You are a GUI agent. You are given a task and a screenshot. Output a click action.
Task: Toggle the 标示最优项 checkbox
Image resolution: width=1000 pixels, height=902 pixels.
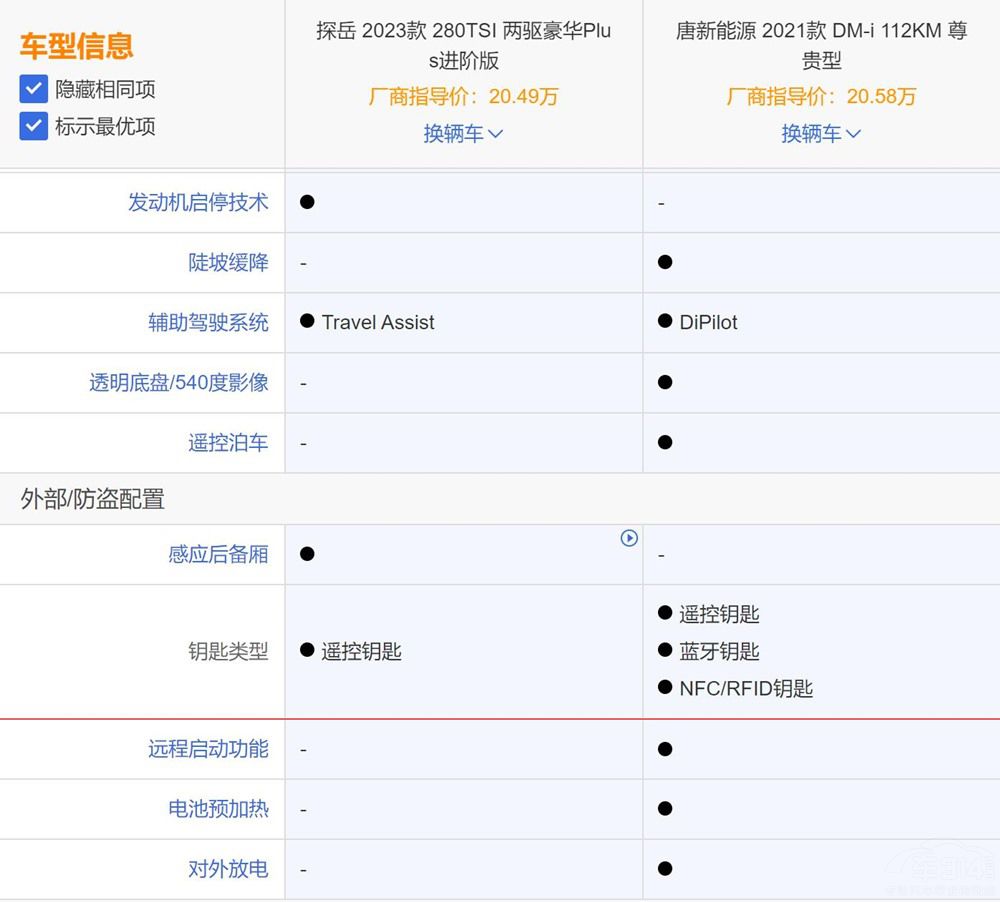point(34,126)
